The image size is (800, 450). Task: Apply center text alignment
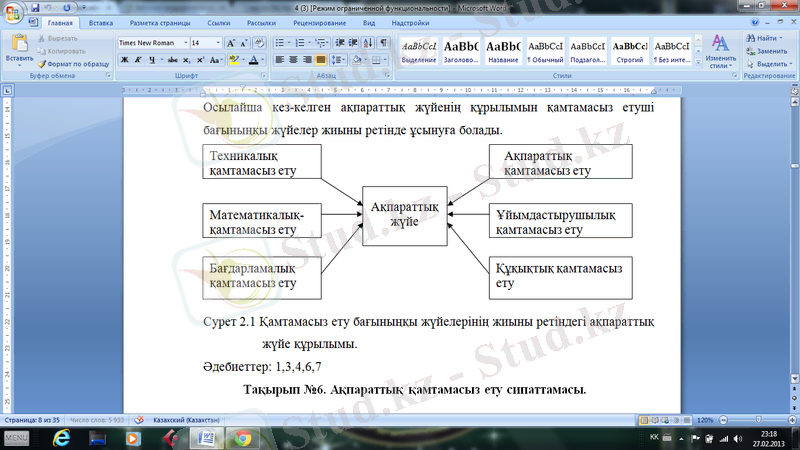295,60
